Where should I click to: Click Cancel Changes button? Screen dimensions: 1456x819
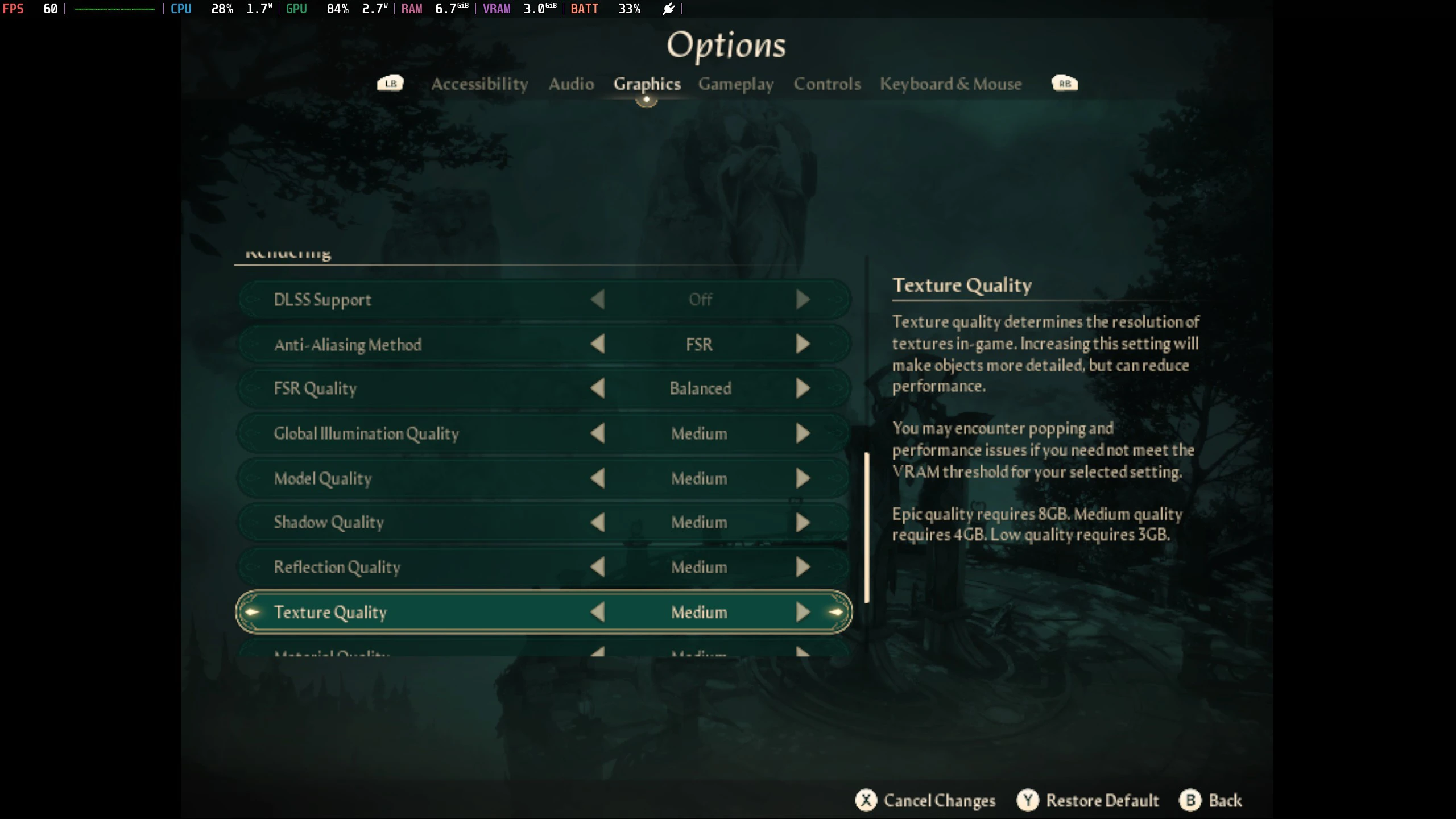coord(925,800)
